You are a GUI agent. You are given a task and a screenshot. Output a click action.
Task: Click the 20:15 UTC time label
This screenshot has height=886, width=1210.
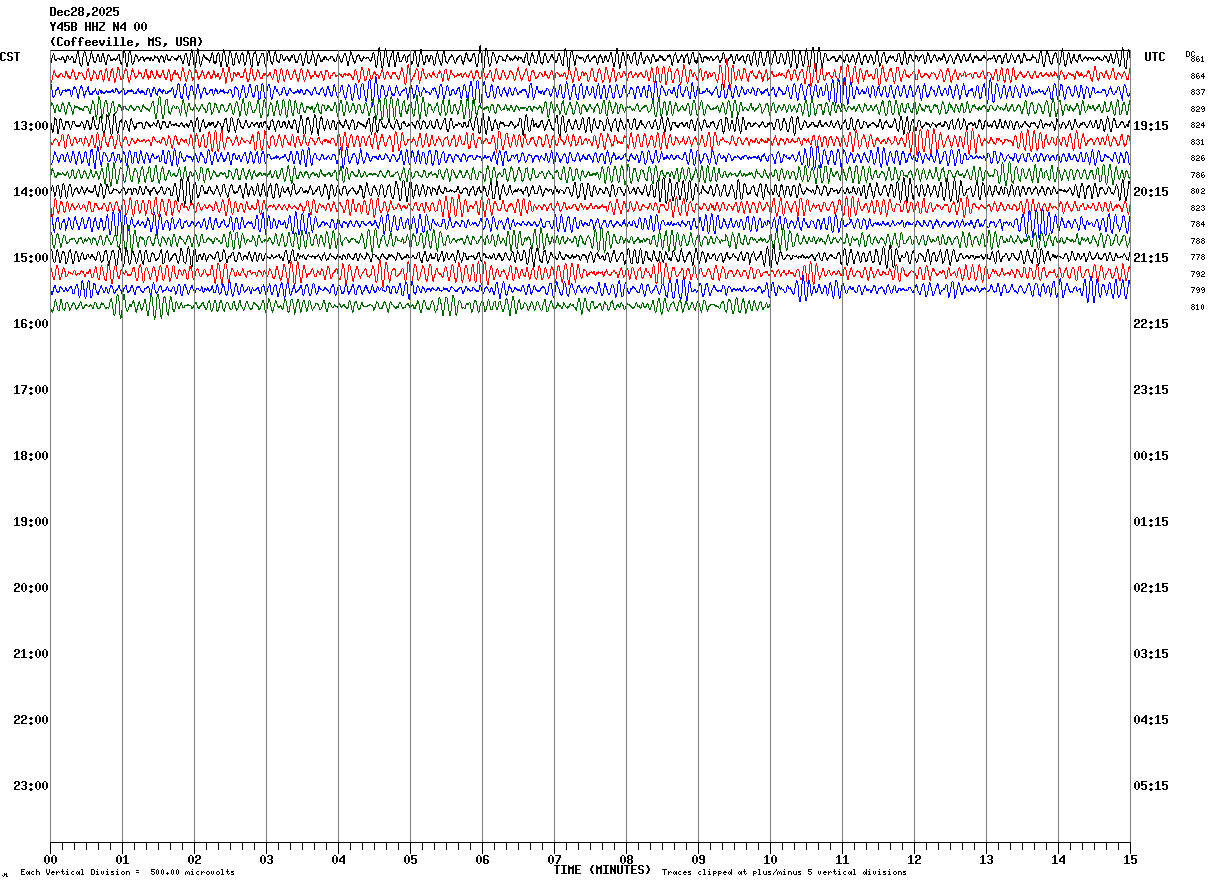coord(1151,192)
